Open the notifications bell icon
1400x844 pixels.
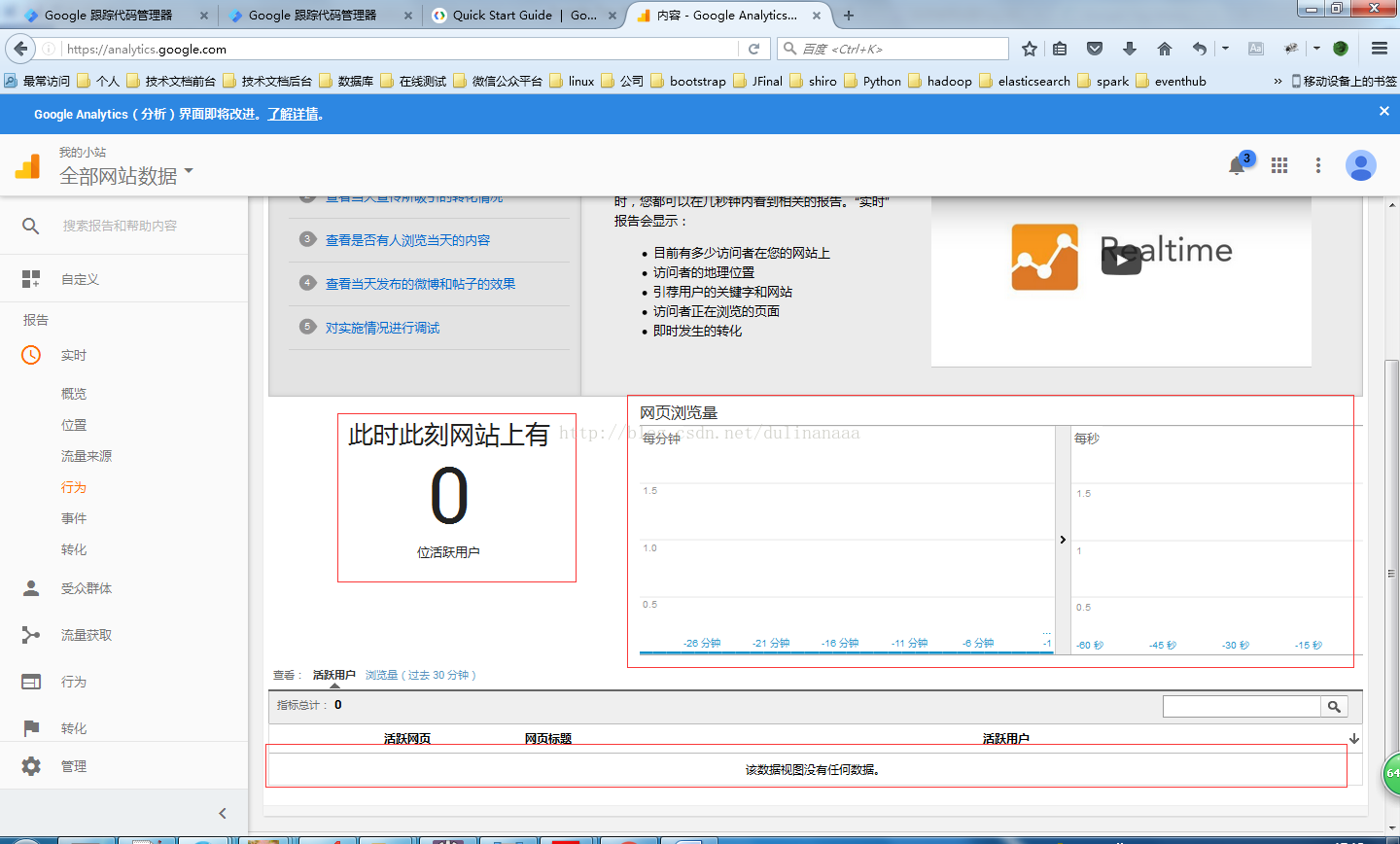(1237, 166)
